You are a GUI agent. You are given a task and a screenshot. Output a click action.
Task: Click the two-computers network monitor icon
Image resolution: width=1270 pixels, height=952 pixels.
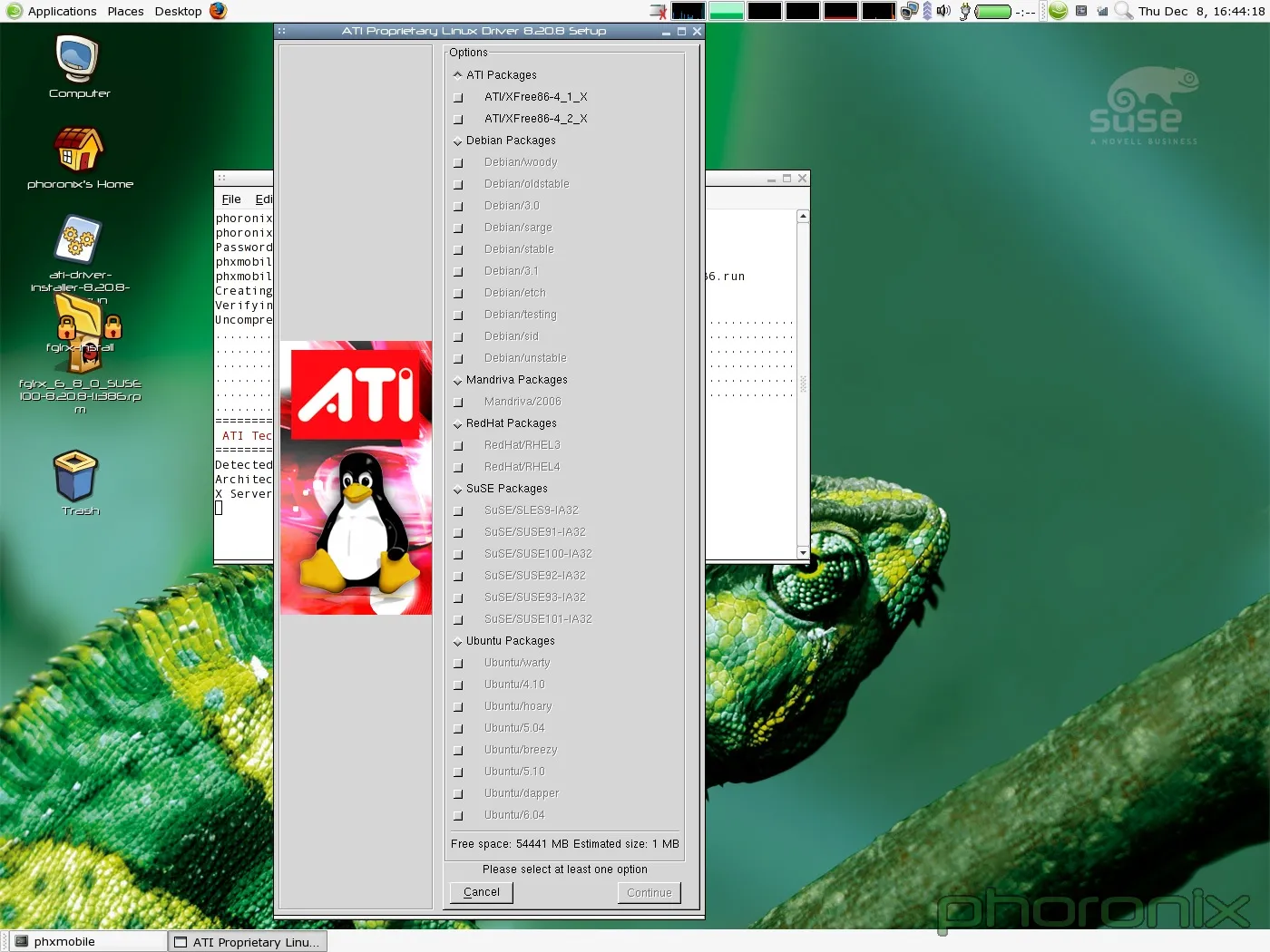pos(909,11)
